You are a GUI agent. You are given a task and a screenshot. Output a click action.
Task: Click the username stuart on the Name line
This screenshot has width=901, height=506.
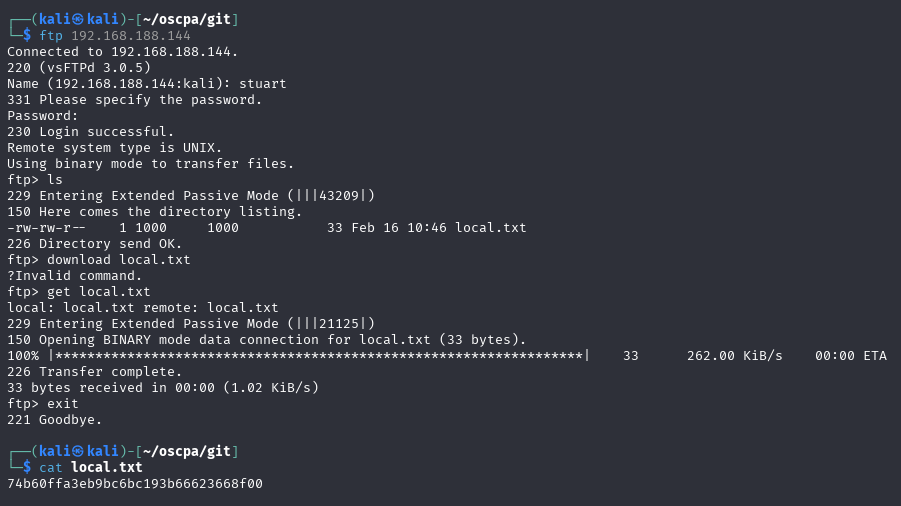click(263, 84)
